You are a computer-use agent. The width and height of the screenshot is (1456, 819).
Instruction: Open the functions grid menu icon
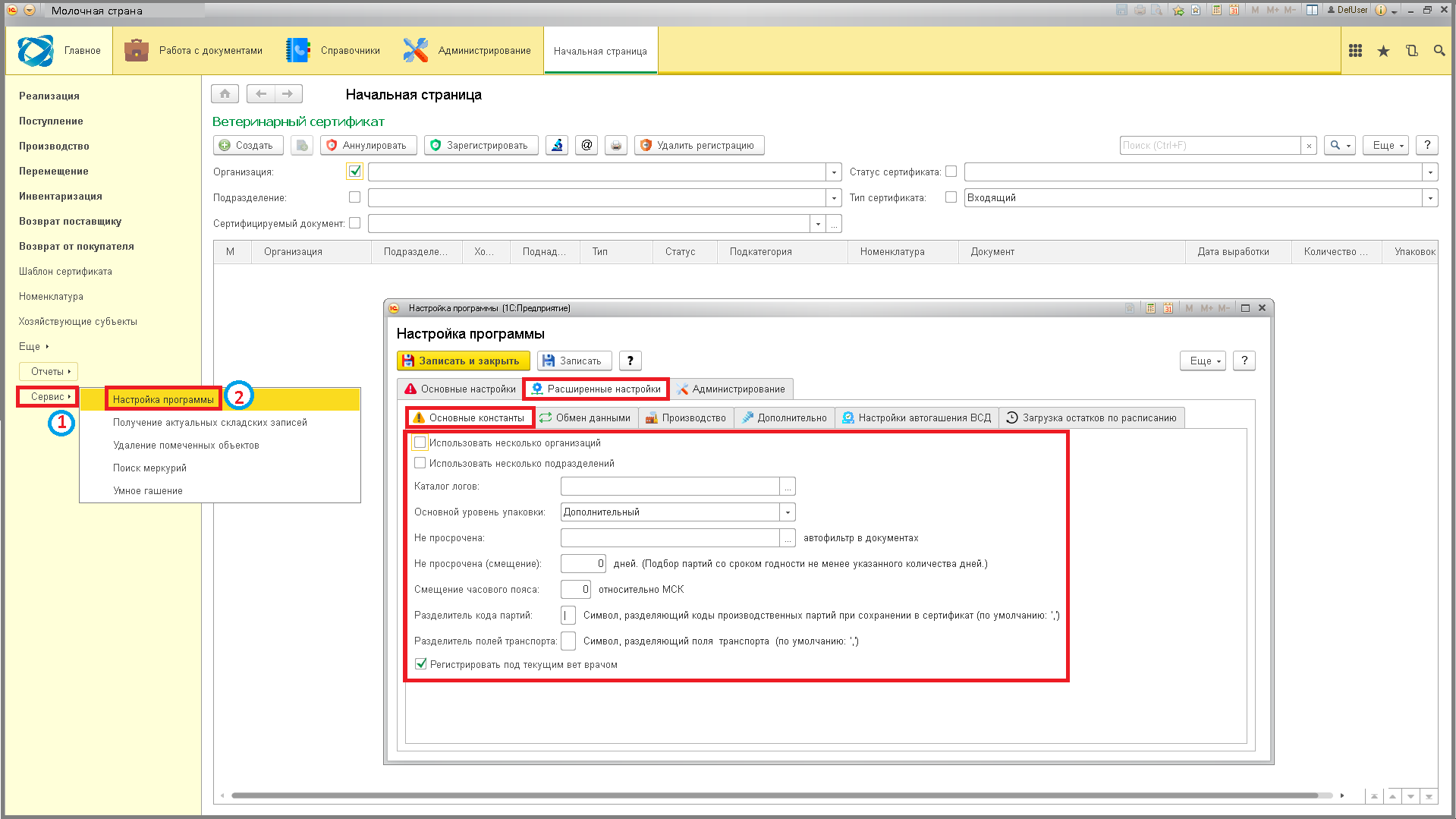(1355, 51)
